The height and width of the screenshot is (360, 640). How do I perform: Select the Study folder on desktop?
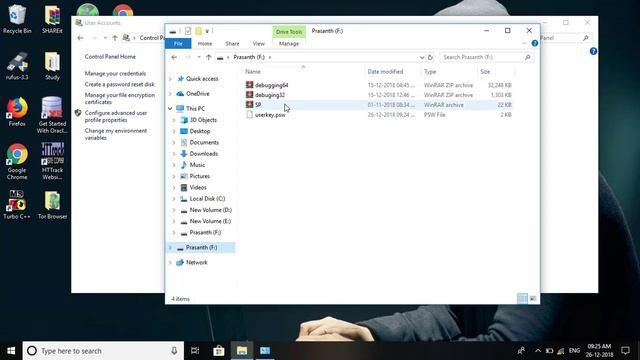(x=52, y=66)
